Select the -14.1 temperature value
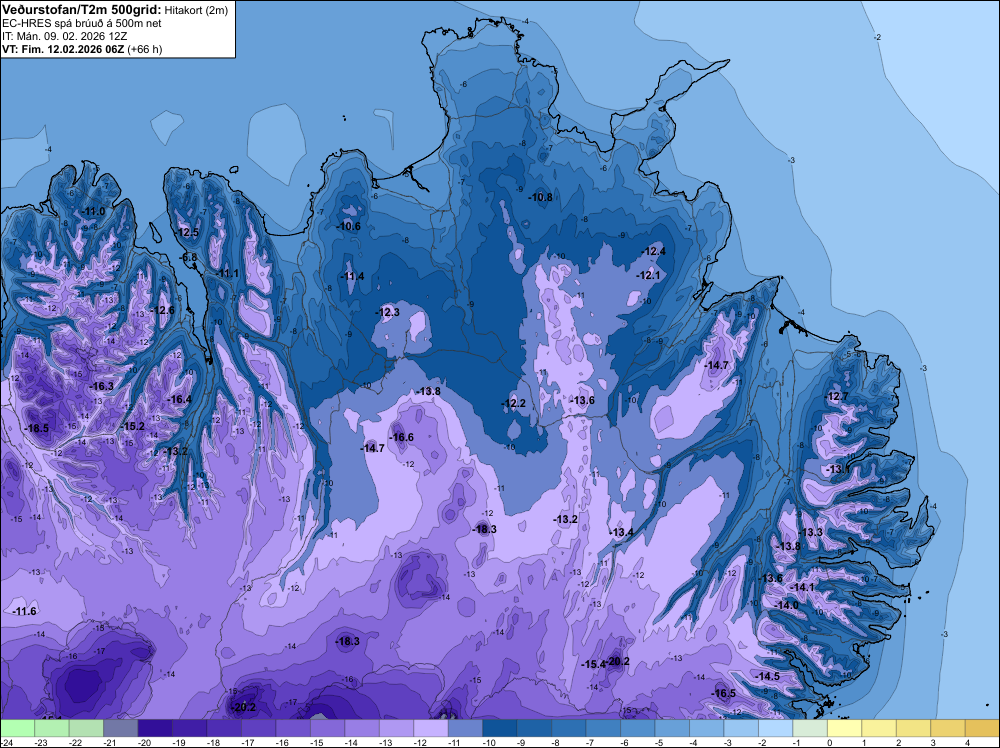 [x=802, y=587]
